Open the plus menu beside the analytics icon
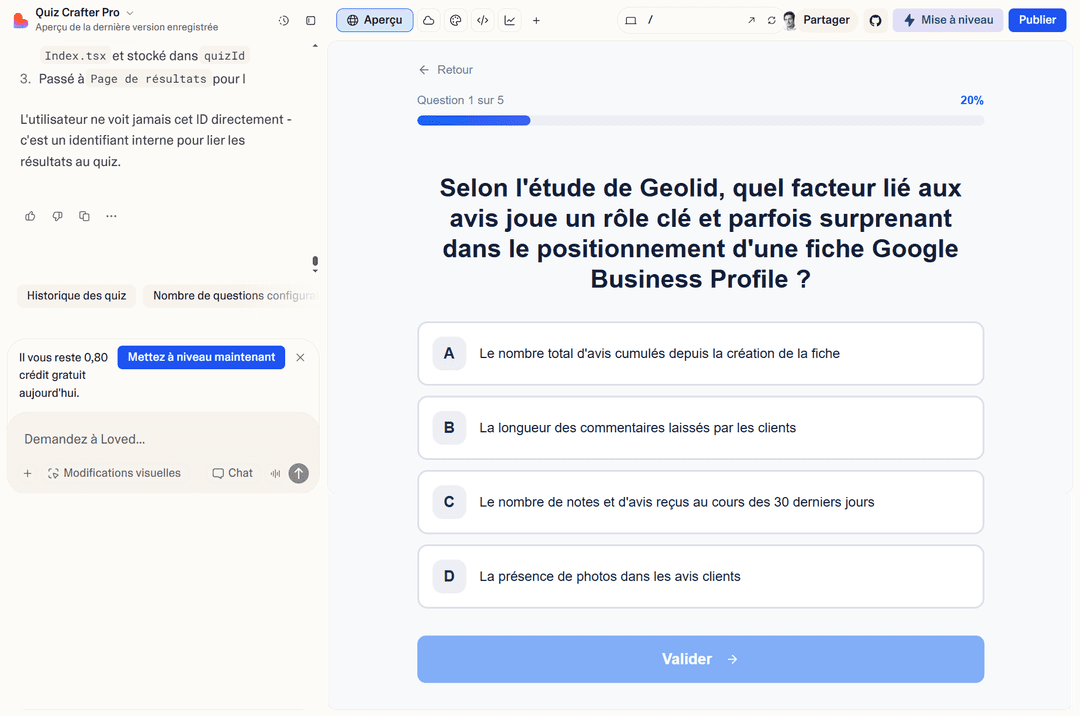1080x716 pixels. [536, 20]
